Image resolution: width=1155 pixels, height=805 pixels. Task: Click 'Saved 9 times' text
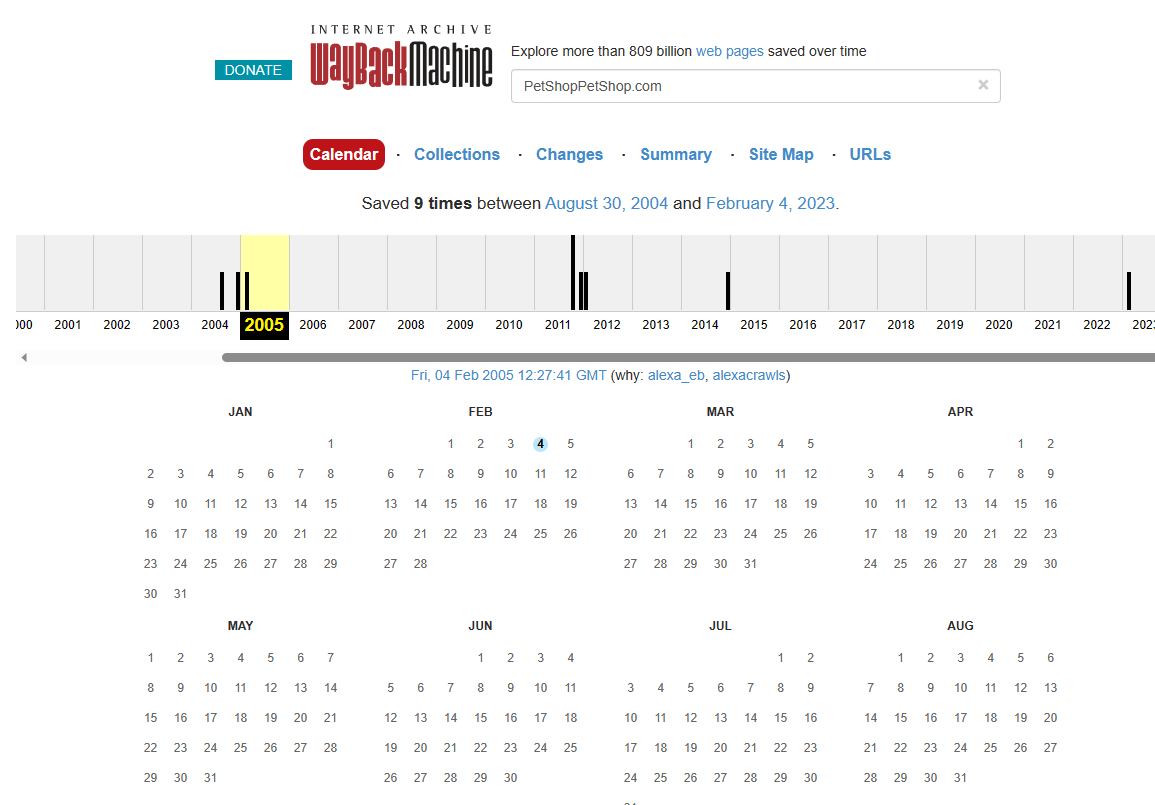(416, 203)
